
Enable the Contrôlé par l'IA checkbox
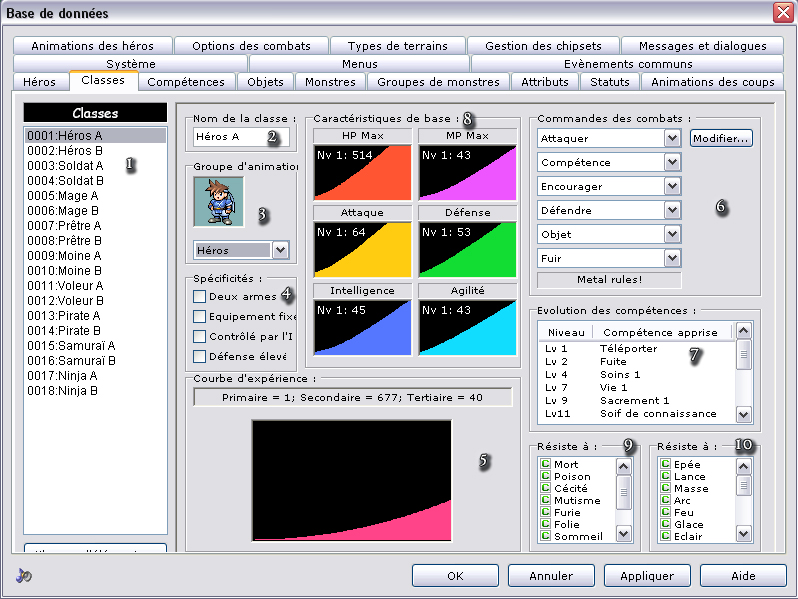[200, 336]
